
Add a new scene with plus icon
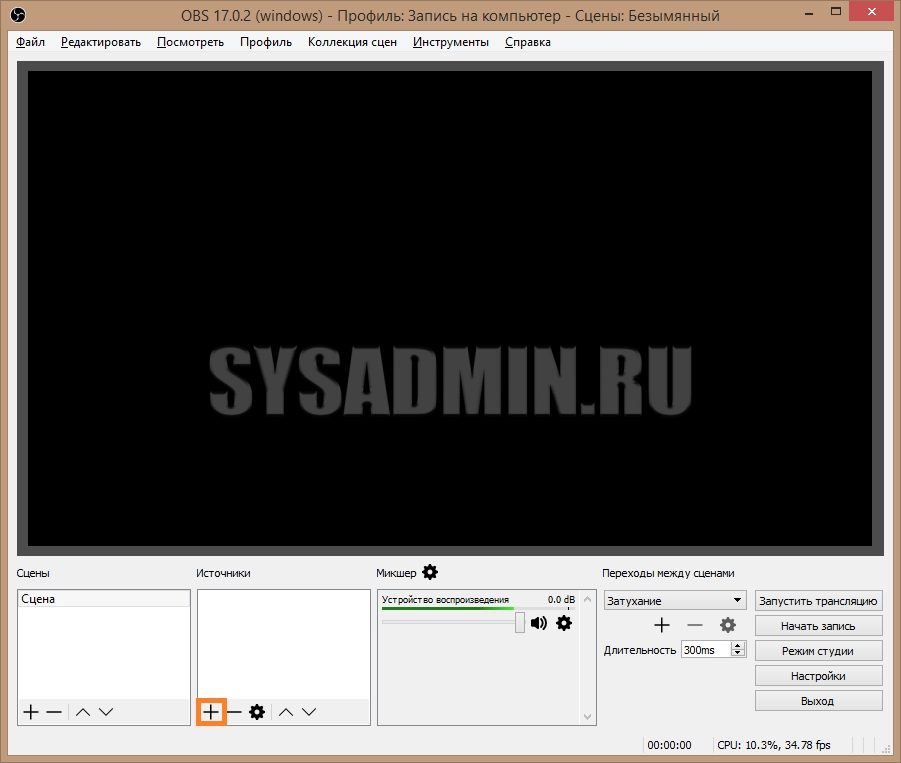coord(31,712)
